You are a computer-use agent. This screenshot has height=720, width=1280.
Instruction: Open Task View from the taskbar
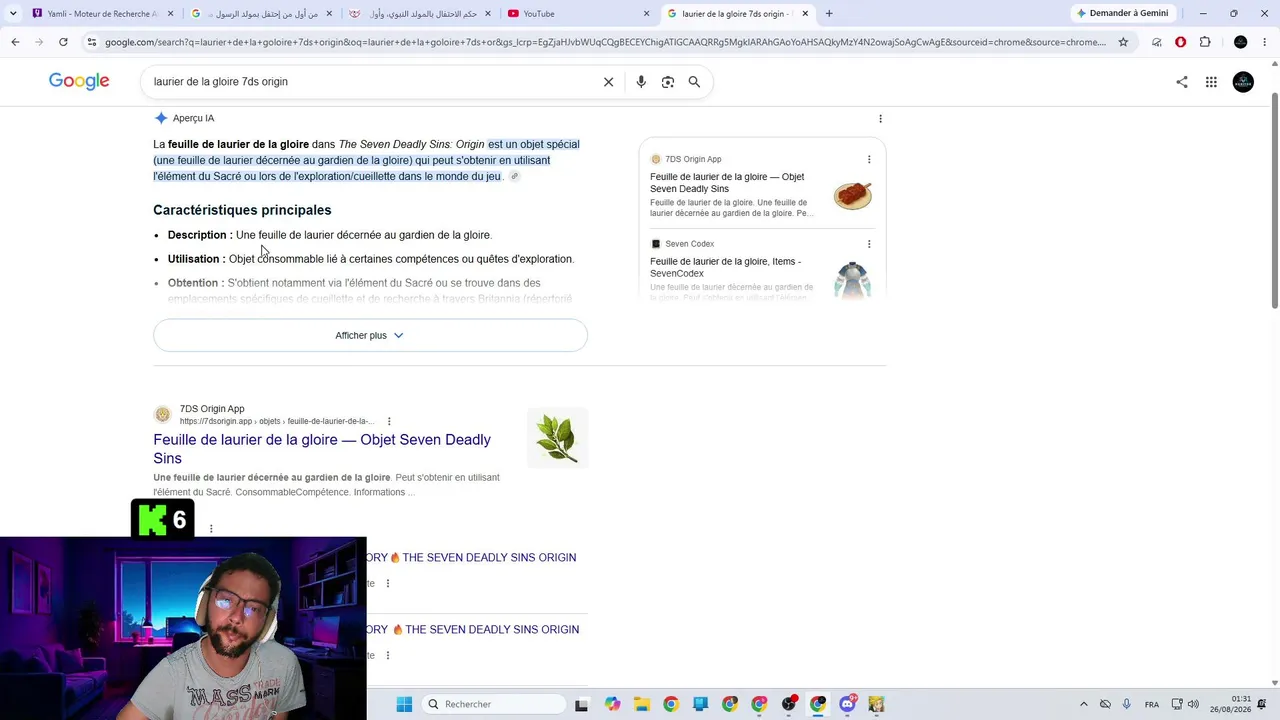pos(581,704)
